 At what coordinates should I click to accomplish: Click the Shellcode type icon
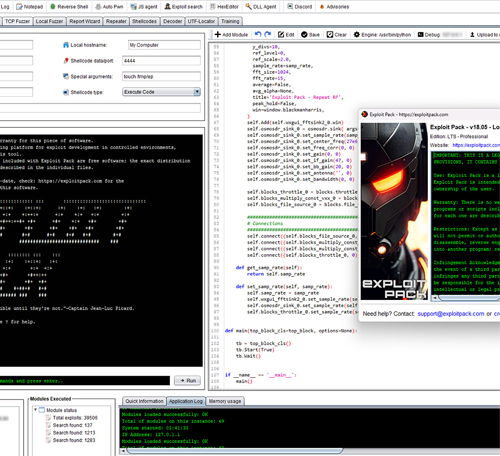click(66, 92)
